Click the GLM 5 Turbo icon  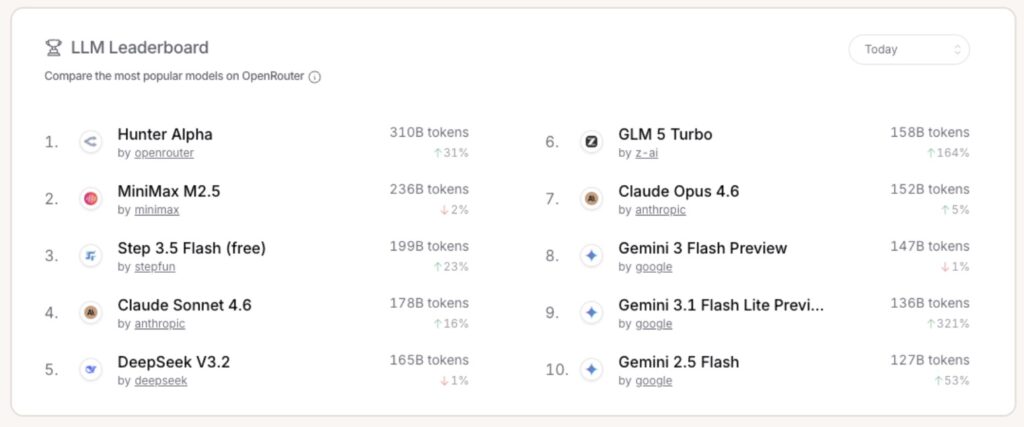[591, 142]
